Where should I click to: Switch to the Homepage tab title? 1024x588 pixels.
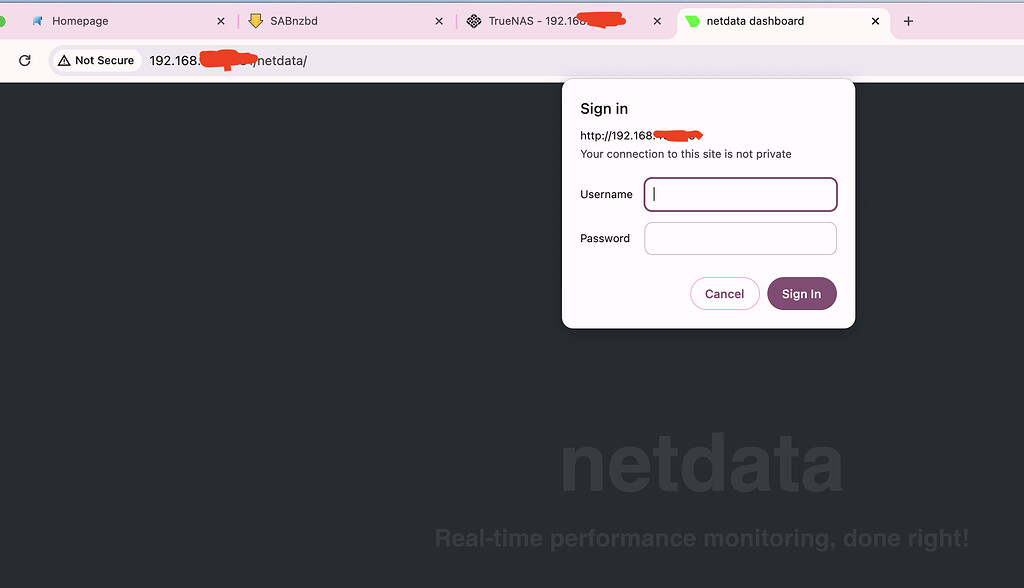80,21
